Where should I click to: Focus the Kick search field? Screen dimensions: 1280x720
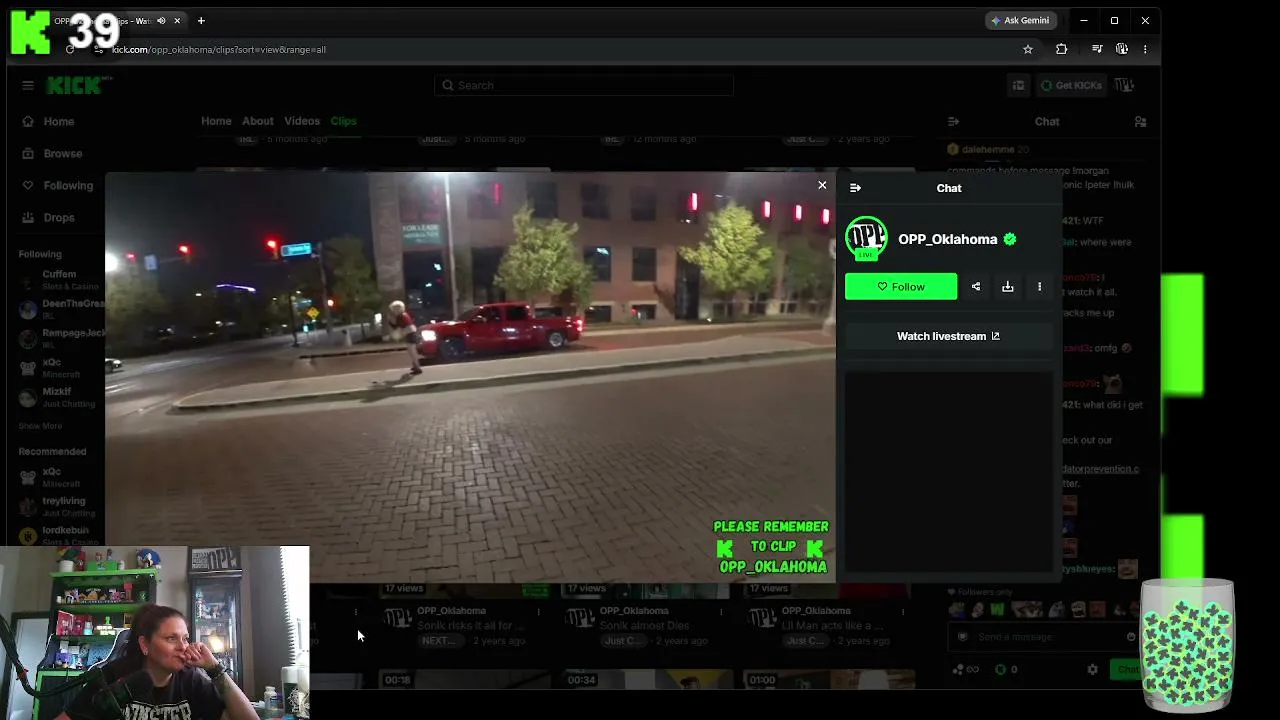click(584, 85)
